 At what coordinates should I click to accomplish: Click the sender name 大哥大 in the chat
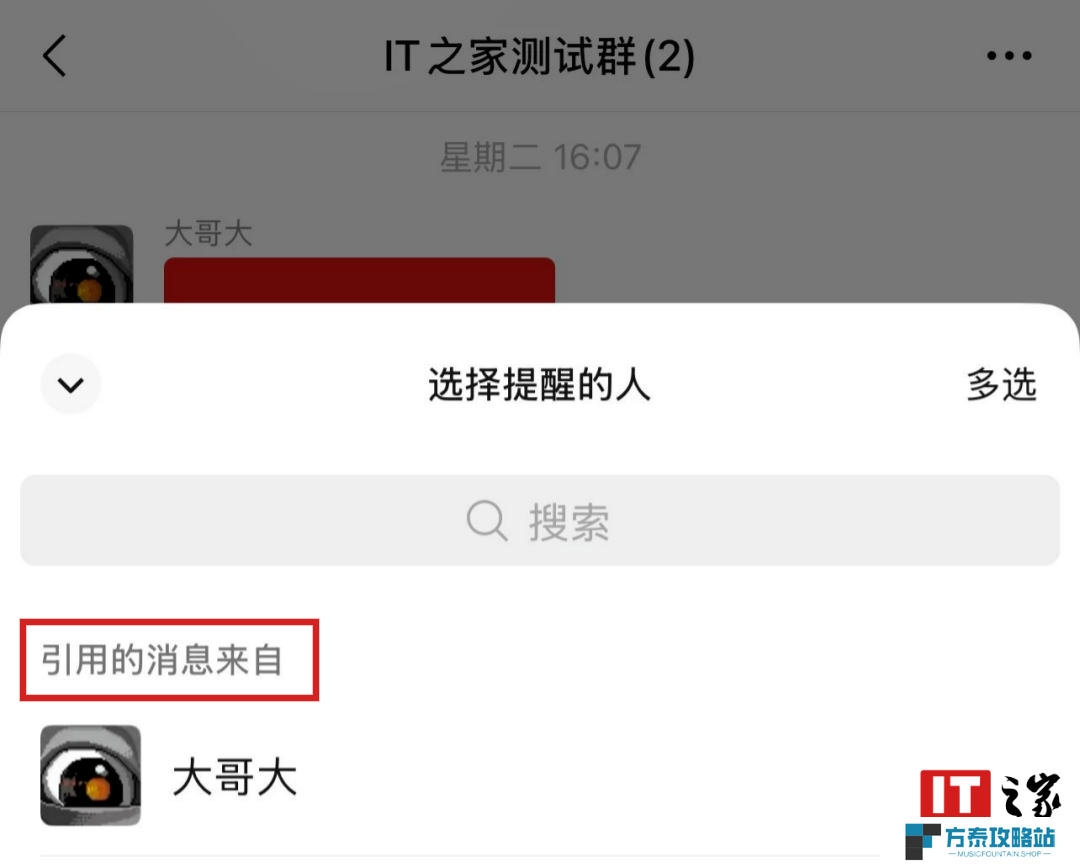pos(209,233)
